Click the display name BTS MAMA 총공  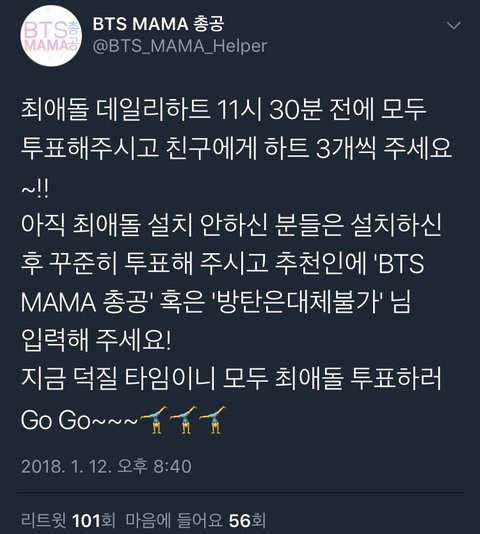point(158,24)
